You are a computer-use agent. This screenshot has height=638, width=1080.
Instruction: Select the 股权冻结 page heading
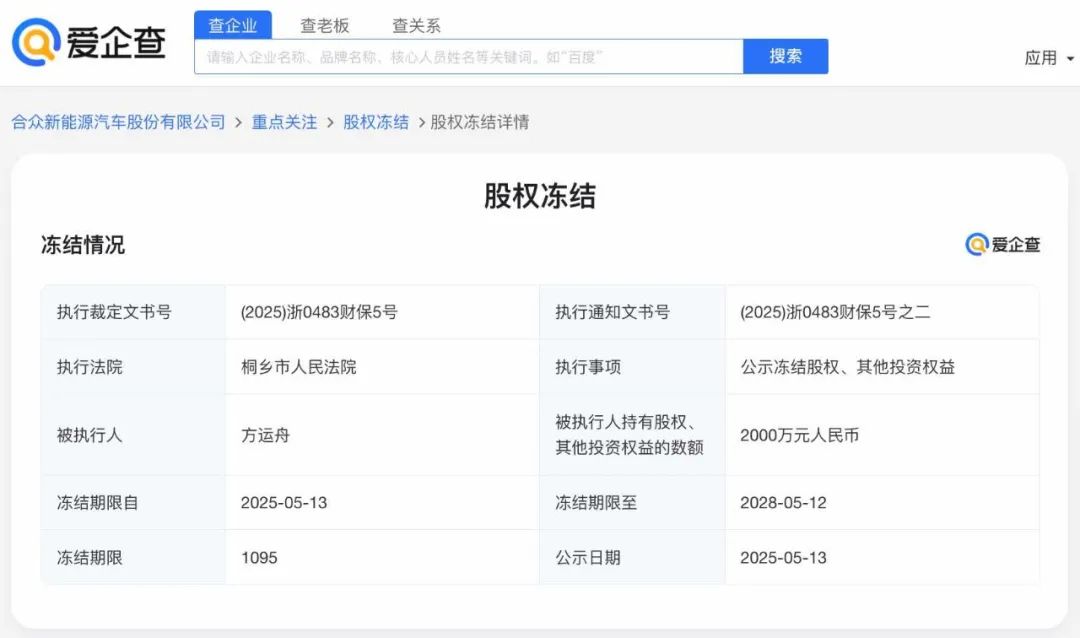tap(540, 196)
